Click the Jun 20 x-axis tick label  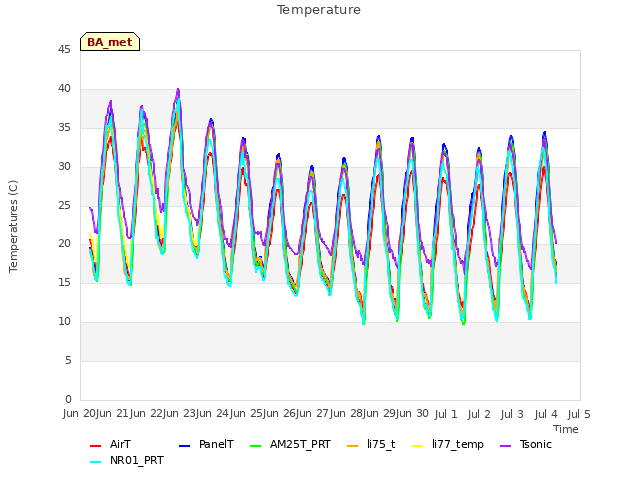[79, 414]
